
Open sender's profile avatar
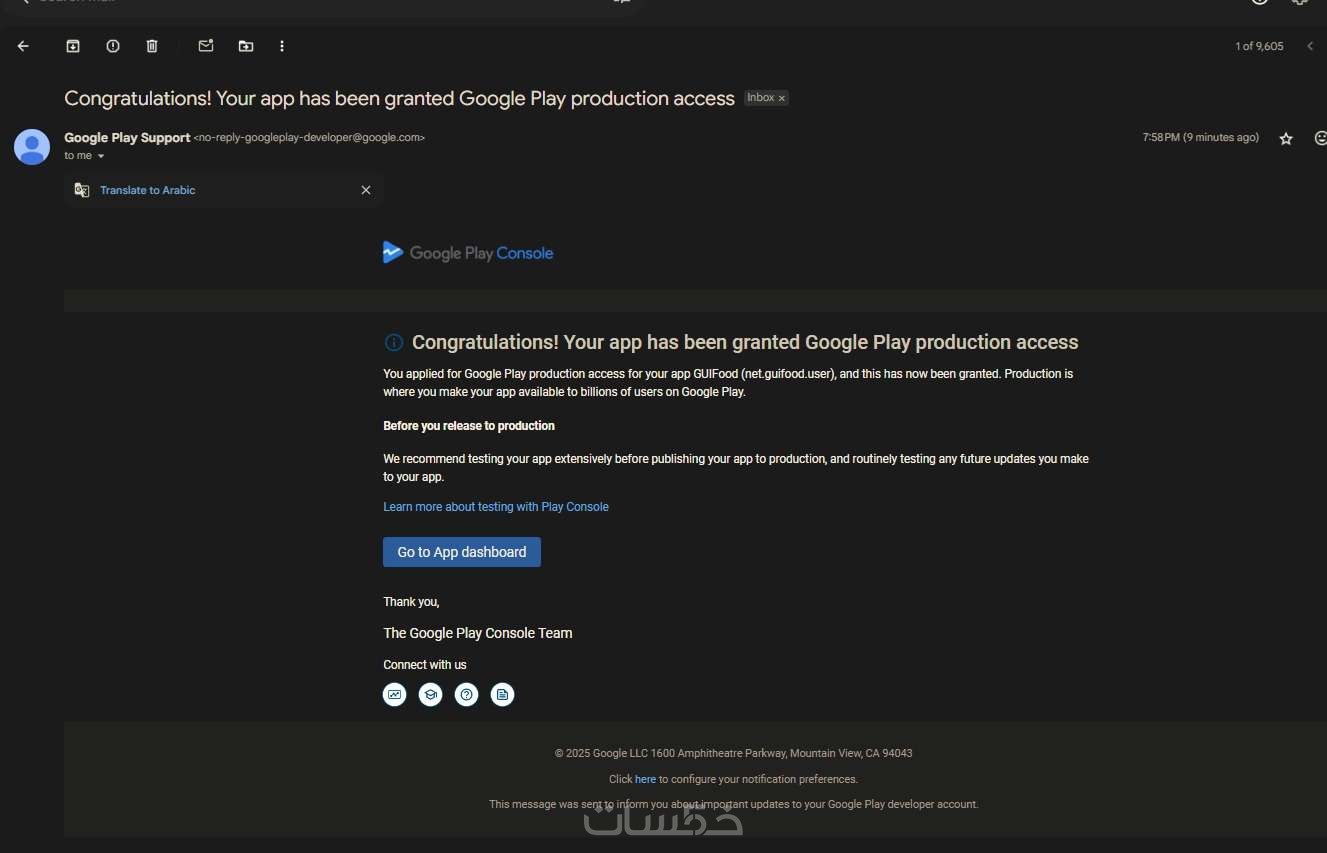32,147
